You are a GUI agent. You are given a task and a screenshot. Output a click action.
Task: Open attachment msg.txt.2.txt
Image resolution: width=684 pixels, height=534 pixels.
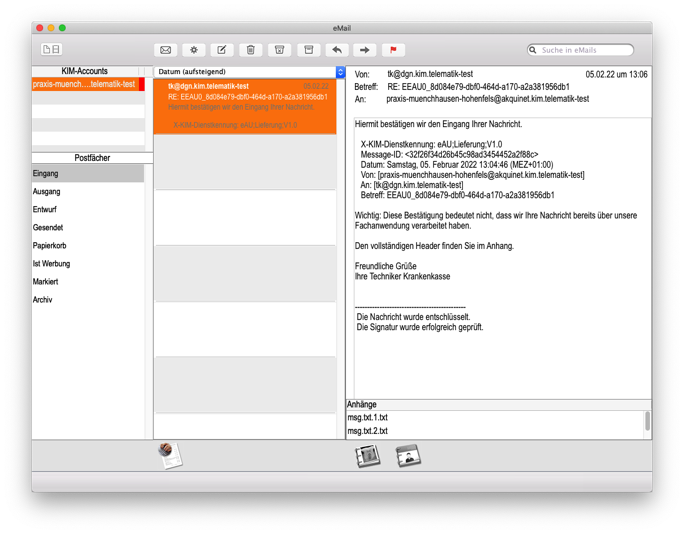[x=368, y=431]
